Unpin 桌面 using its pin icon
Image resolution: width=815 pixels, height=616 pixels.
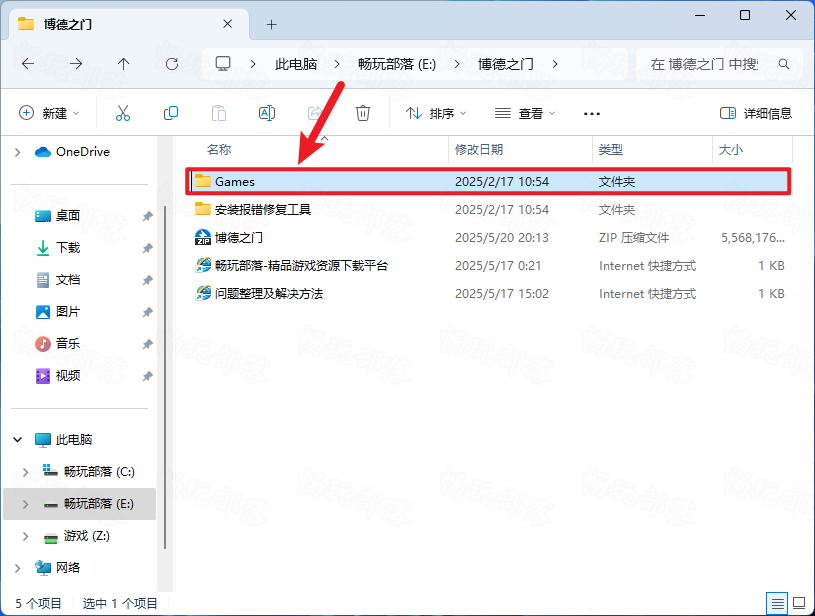point(148,216)
